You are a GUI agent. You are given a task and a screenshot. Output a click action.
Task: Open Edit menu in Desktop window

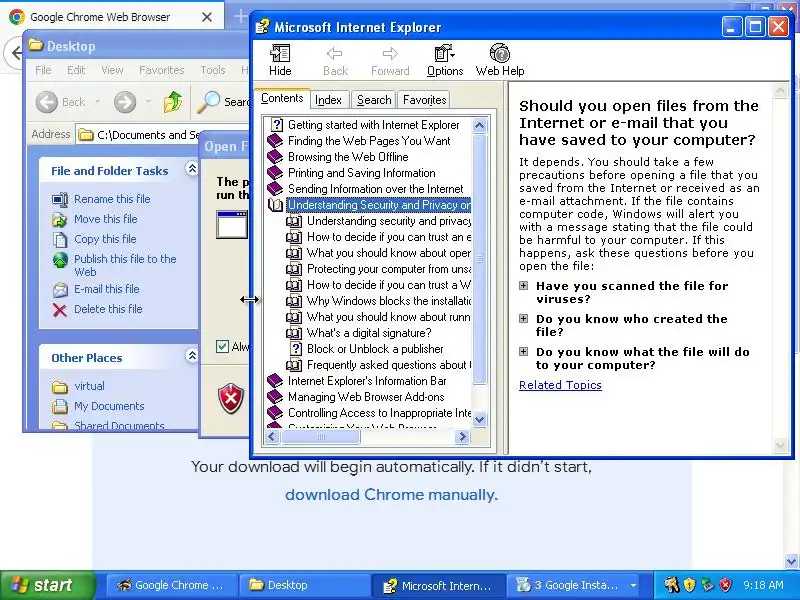pos(76,70)
